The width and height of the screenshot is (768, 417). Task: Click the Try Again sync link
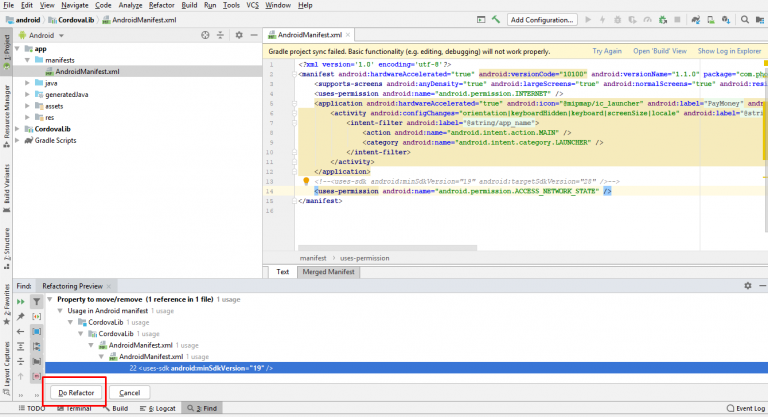click(606, 50)
